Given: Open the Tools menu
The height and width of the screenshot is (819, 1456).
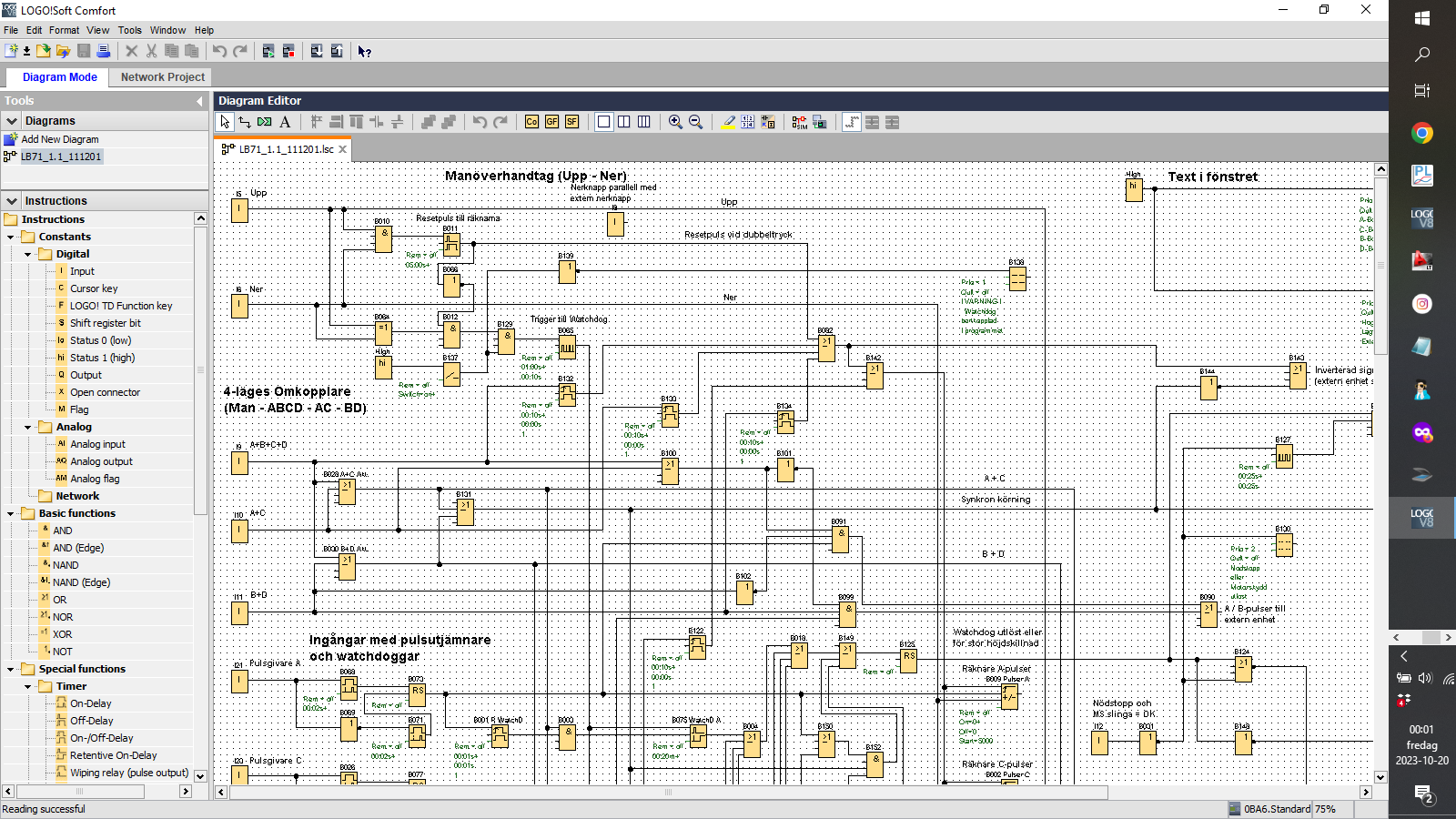Looking at the screenshot, I should [129, 30].
